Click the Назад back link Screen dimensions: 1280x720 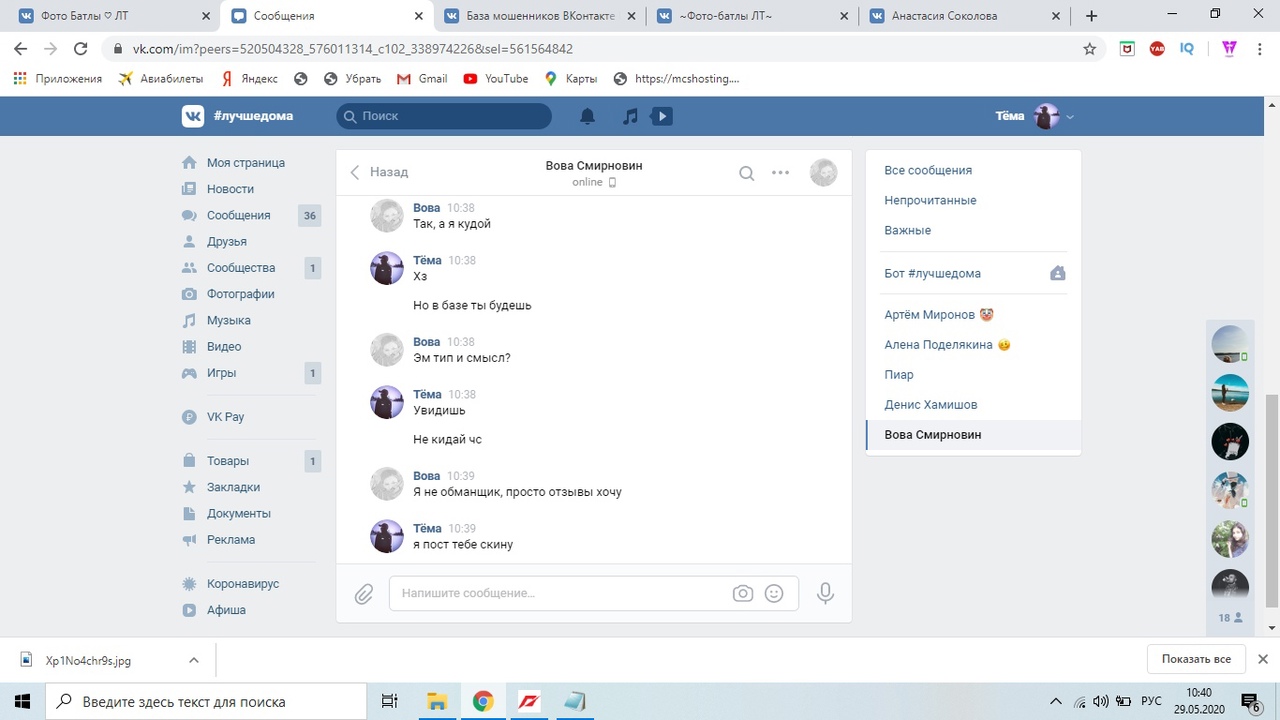pyautogui.click(x=379, y=172)
